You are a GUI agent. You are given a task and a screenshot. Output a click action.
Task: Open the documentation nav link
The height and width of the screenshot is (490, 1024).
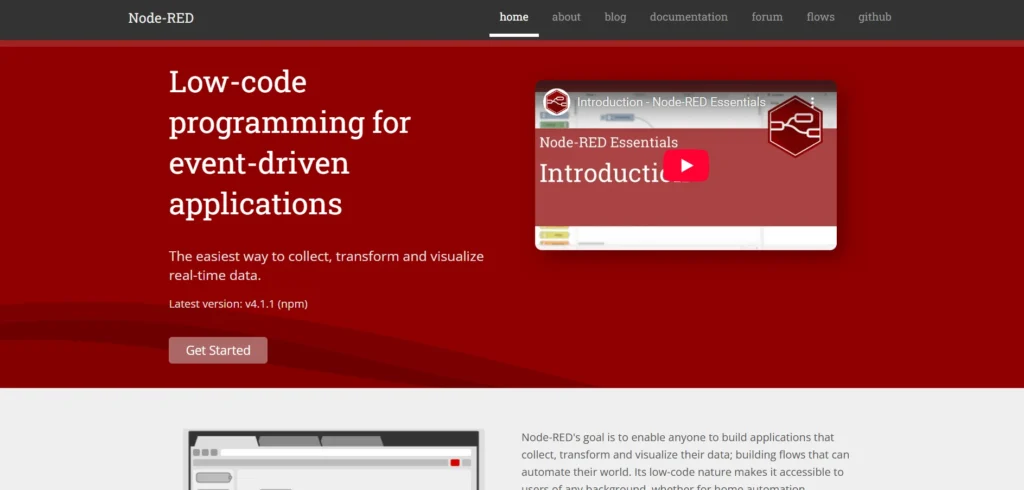click(x=688, y=18)
